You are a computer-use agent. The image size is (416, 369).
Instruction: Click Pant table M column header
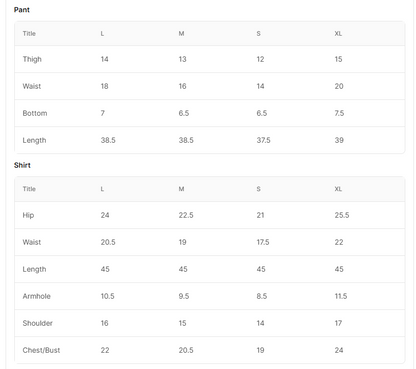click(x=181, y=34)
